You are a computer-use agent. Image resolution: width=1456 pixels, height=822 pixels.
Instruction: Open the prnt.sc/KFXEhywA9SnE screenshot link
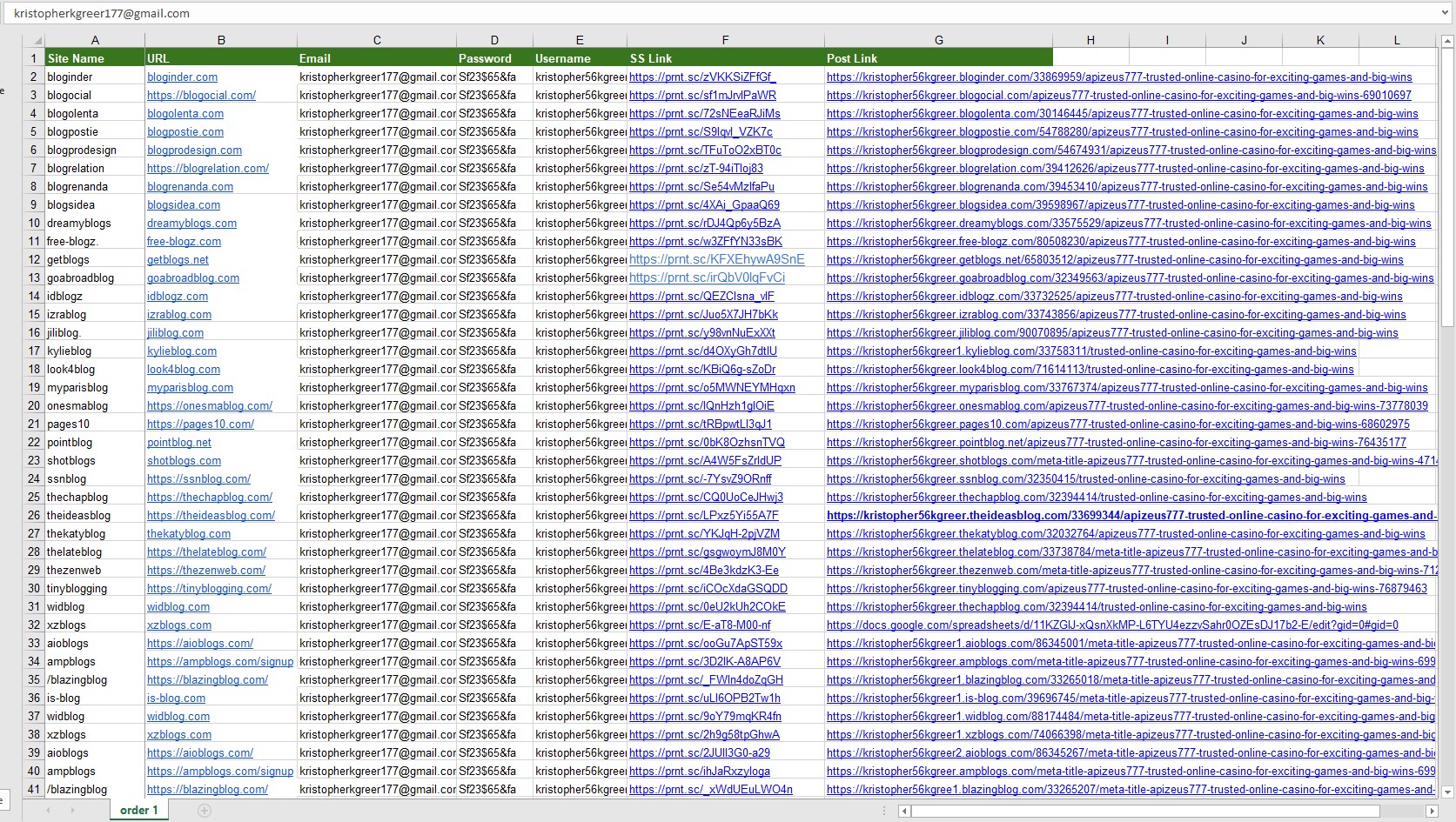click(716, 259)
